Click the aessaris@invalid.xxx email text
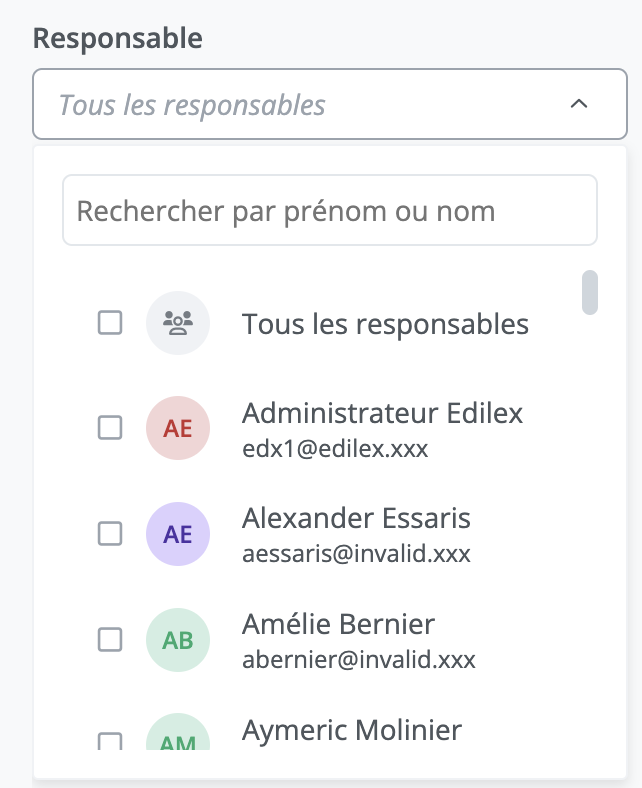This screenshot has height=788, width=642. [x=356, y=554]
